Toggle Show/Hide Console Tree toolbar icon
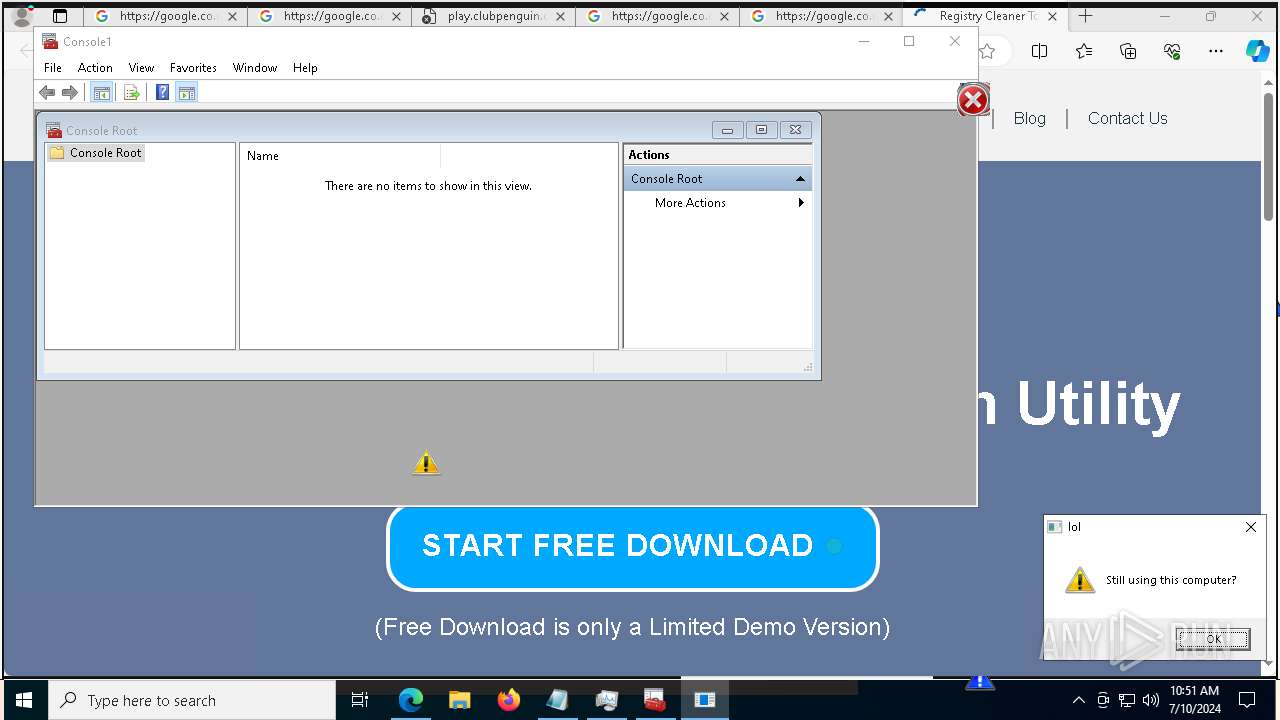Screen dimensions: 1280x720 [101, 93]
